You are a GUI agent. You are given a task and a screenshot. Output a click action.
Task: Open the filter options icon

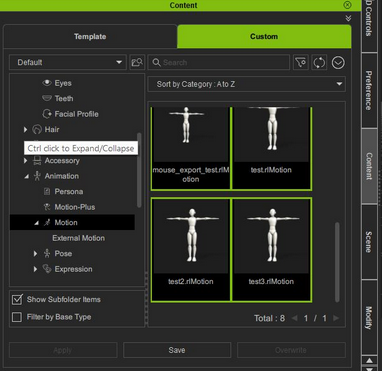(x=301, y=62)
